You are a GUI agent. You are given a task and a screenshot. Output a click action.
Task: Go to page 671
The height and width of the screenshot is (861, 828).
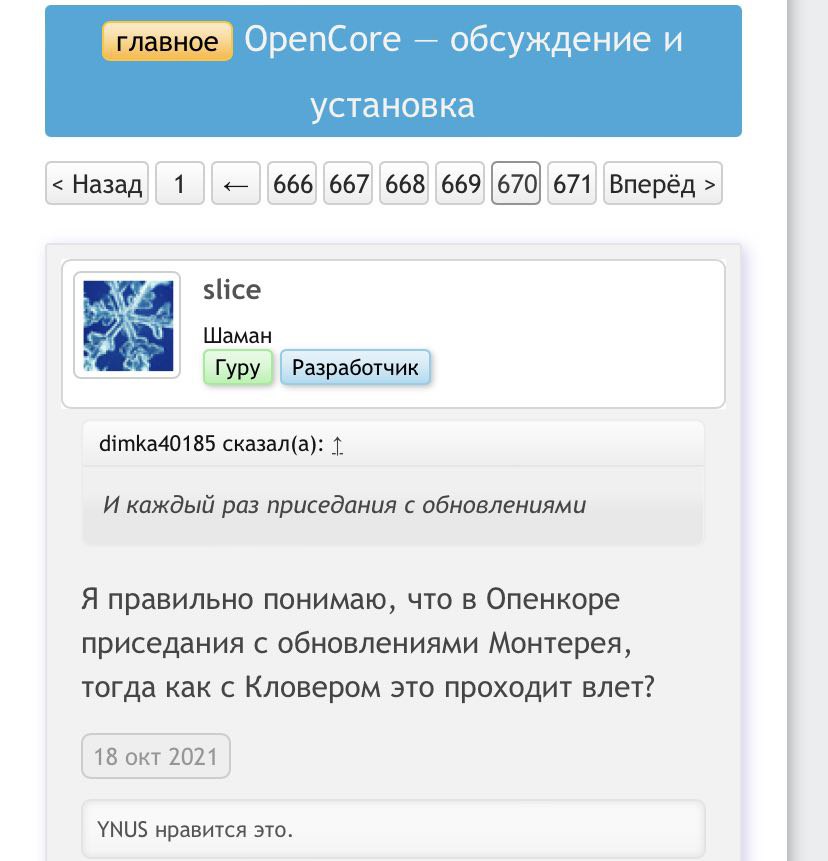572,183
